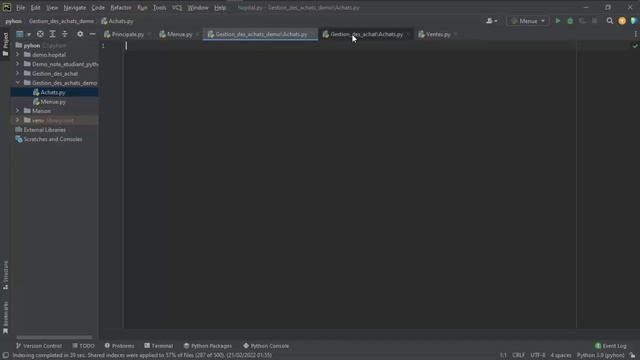This screenshot has height=360, width=640.
Task: Close the Principale.py tab
Action: (x=149, y=34)
